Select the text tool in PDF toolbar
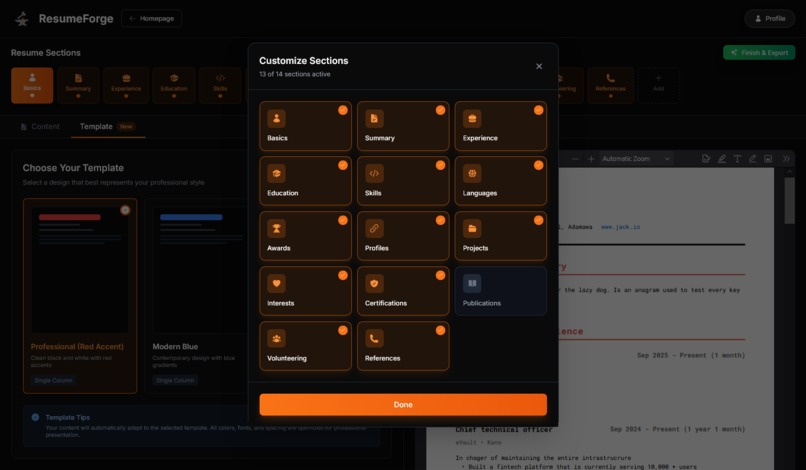 [x=737, y=159]
